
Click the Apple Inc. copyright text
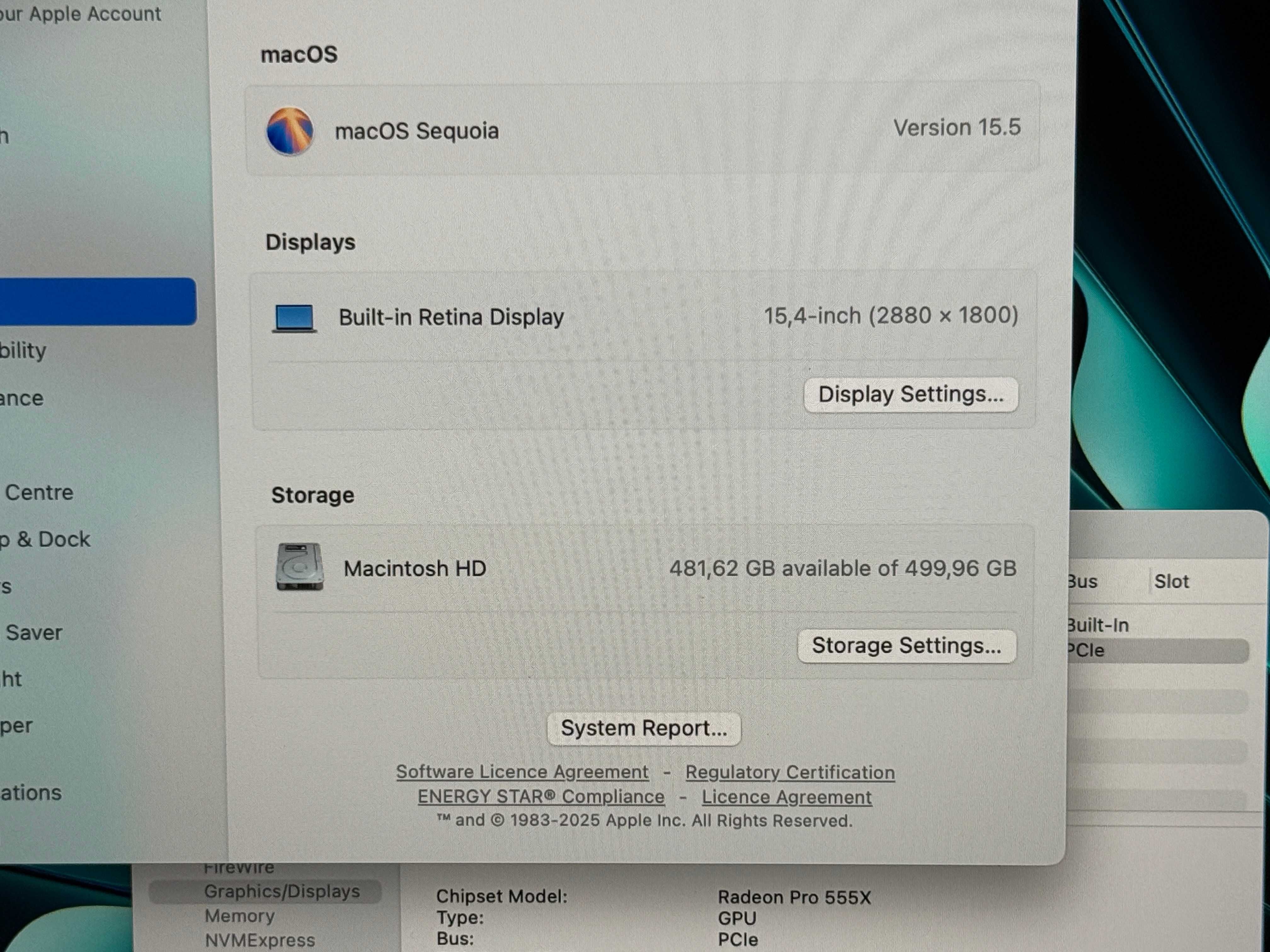[645, 821]
